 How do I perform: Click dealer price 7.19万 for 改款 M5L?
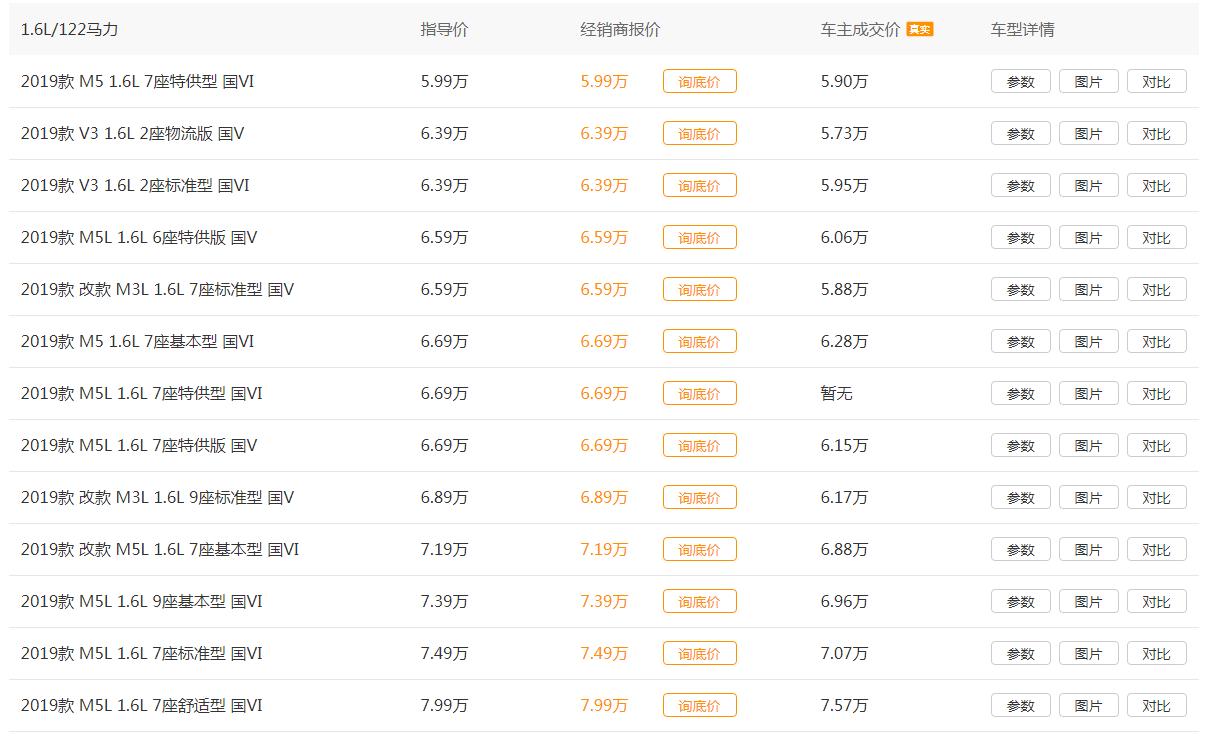tap(604, 550)
